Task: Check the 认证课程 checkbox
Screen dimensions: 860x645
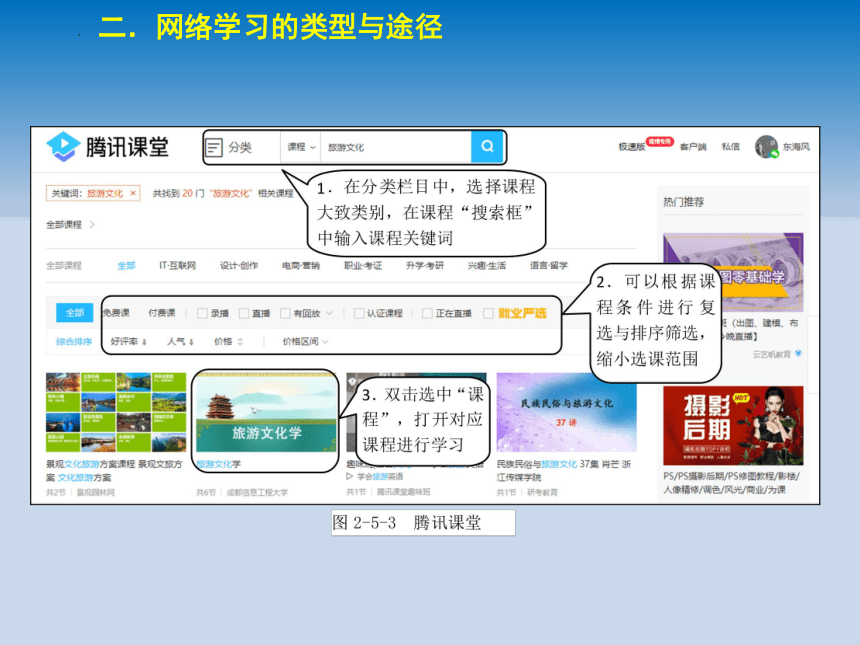Action: coord(359,313)
